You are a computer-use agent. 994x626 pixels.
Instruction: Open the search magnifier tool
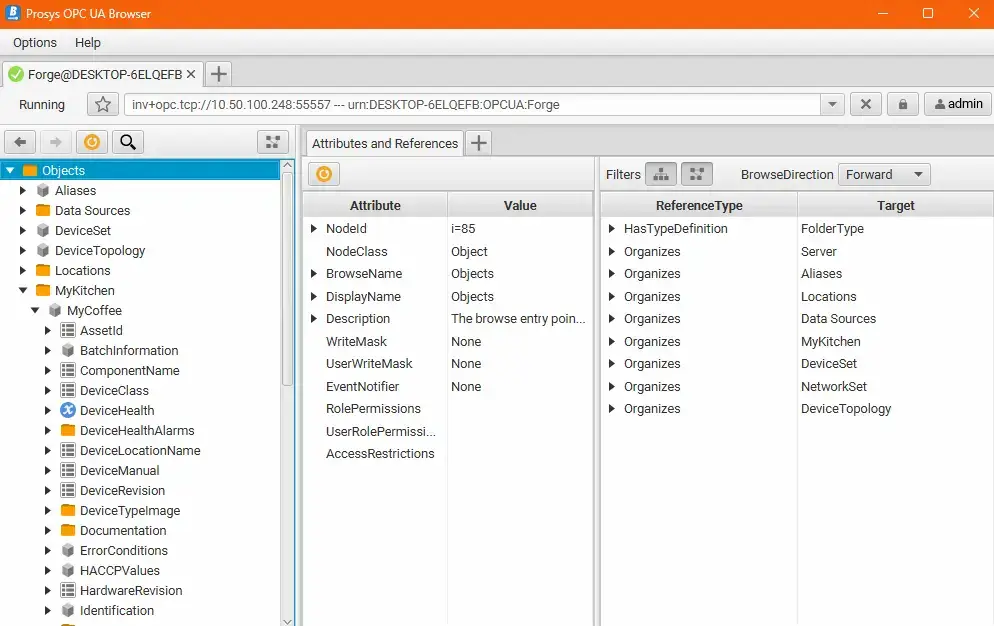coord(128,142)
